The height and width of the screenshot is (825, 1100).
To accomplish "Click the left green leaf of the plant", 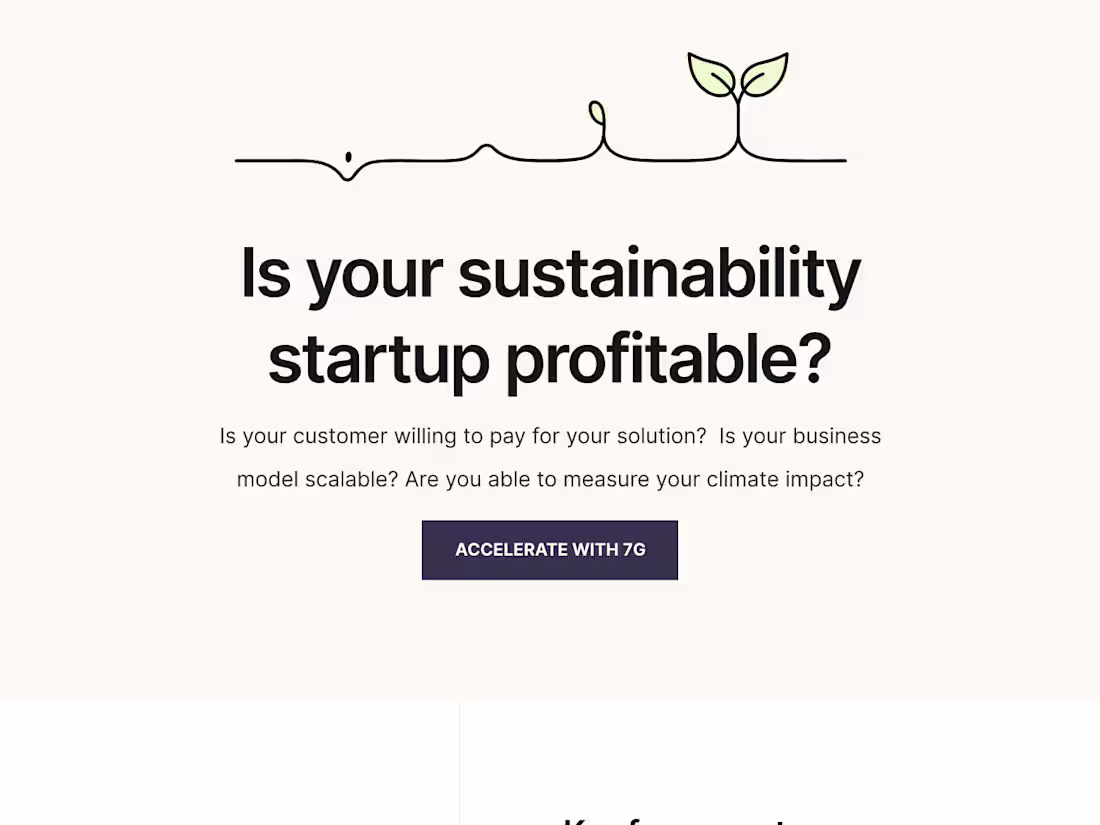I will (x=712, y=72).
